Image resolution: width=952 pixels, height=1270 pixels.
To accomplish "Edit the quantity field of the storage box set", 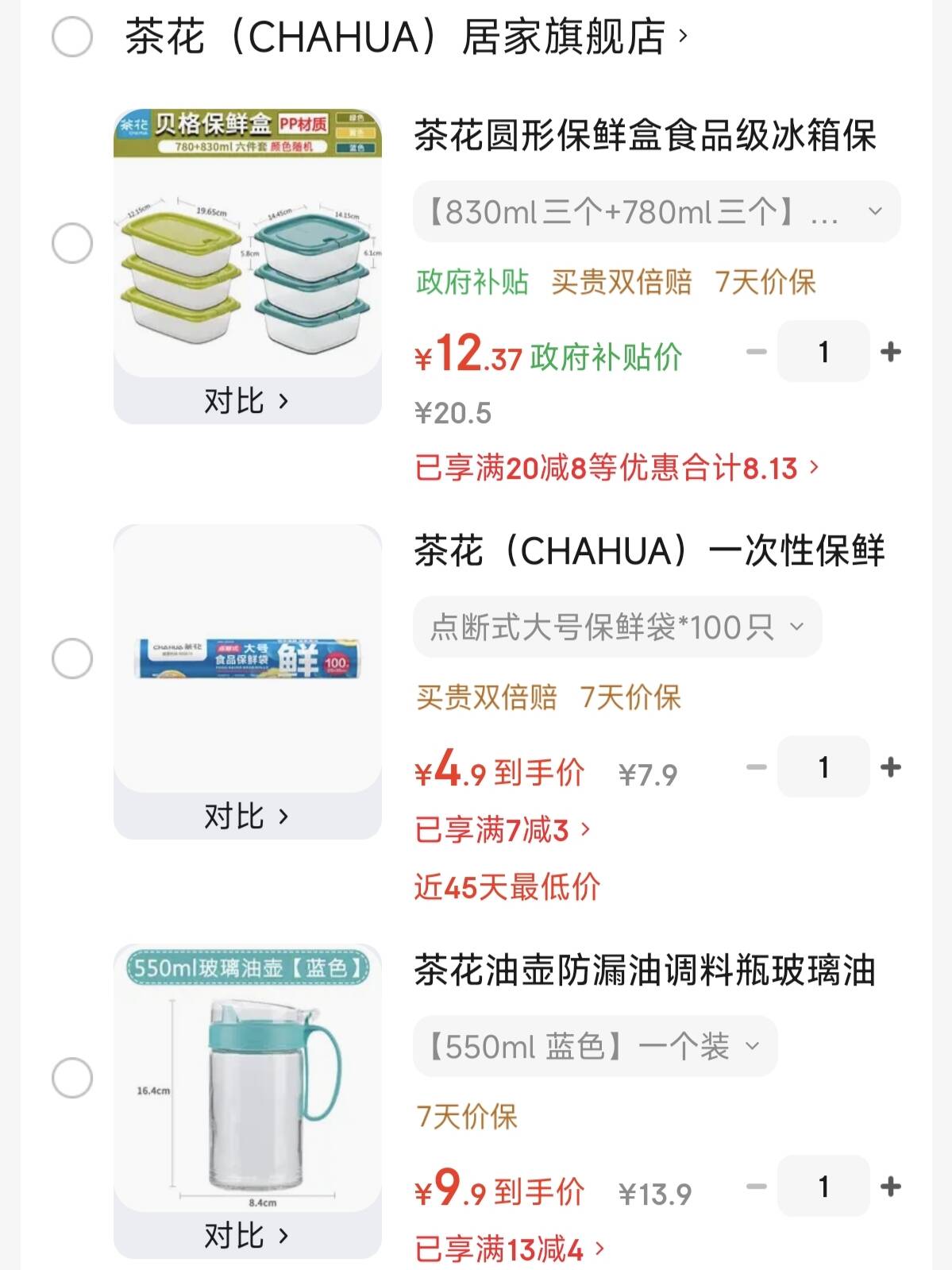I will click(x=823, y=351).
